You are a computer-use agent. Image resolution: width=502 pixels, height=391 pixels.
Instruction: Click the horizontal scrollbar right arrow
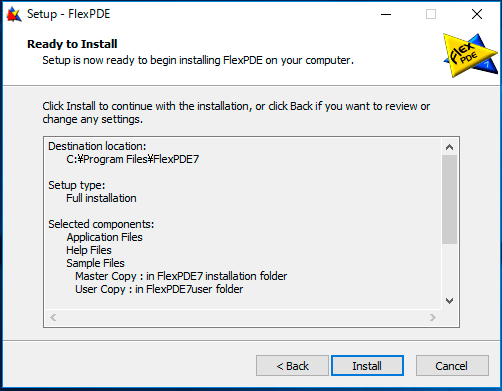(x=433, y=317)
